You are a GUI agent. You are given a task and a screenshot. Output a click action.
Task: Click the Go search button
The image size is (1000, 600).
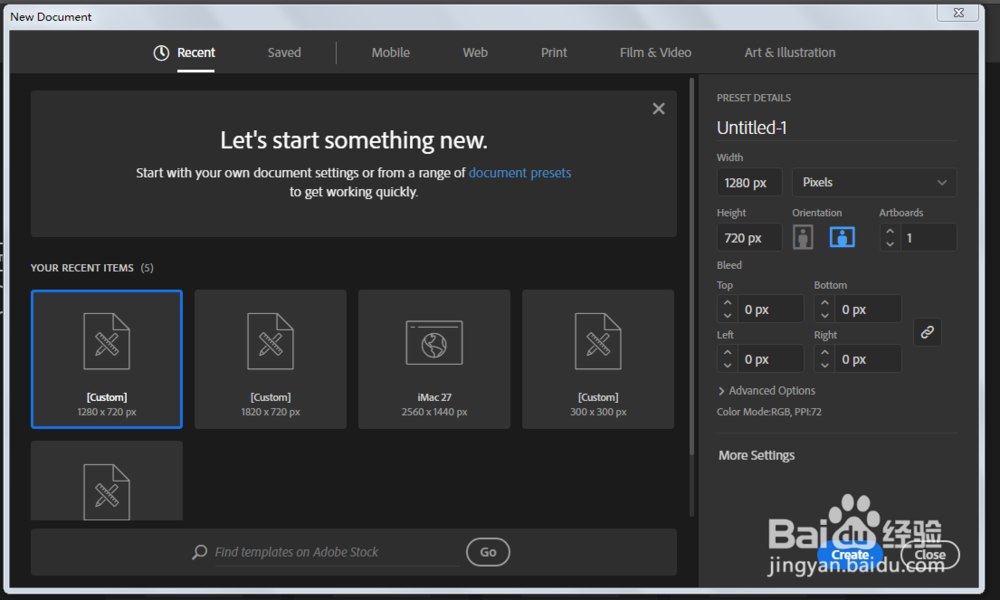tap(488, 552)
